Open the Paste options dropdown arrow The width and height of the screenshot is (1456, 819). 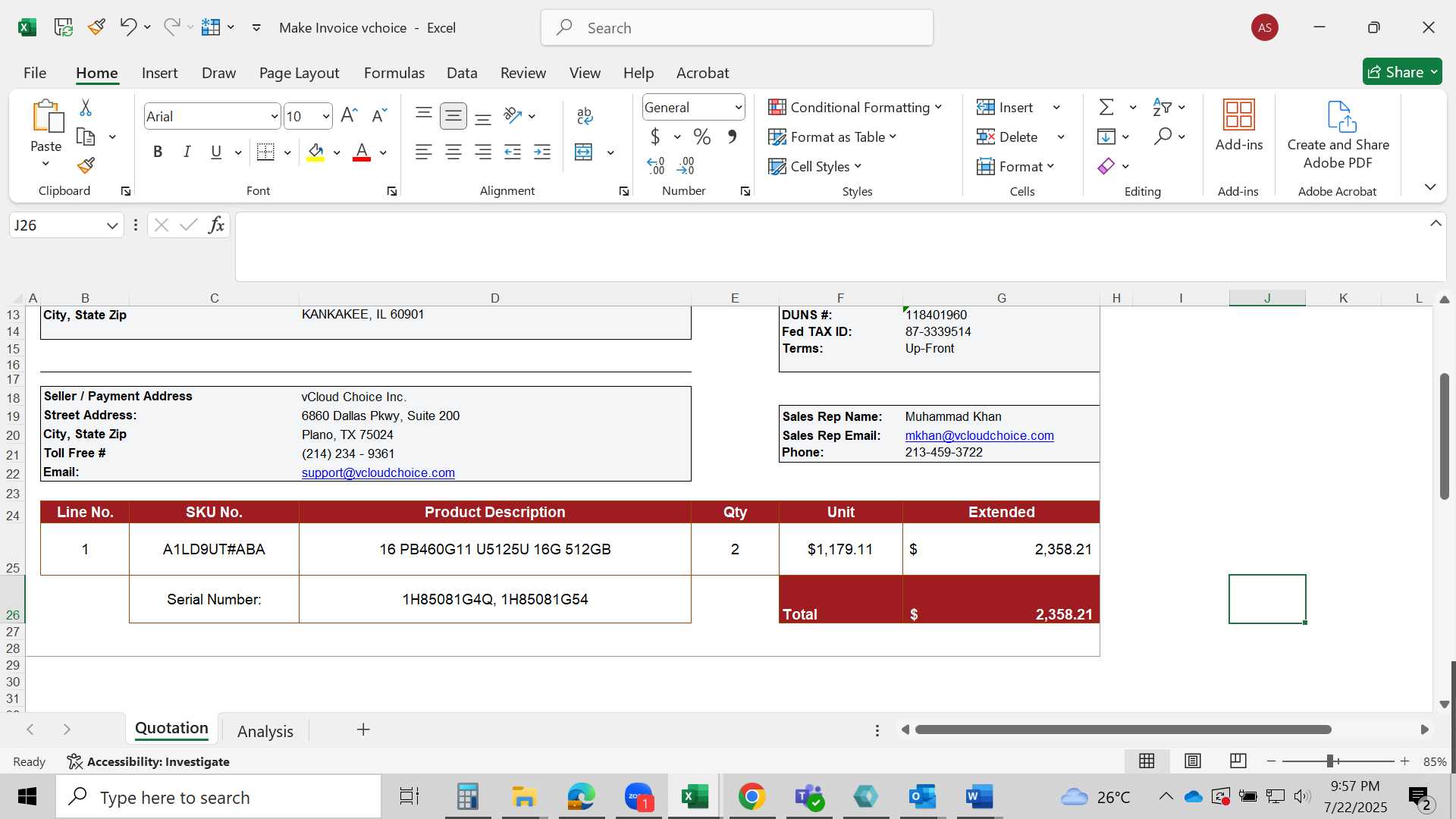click(45, 164)
